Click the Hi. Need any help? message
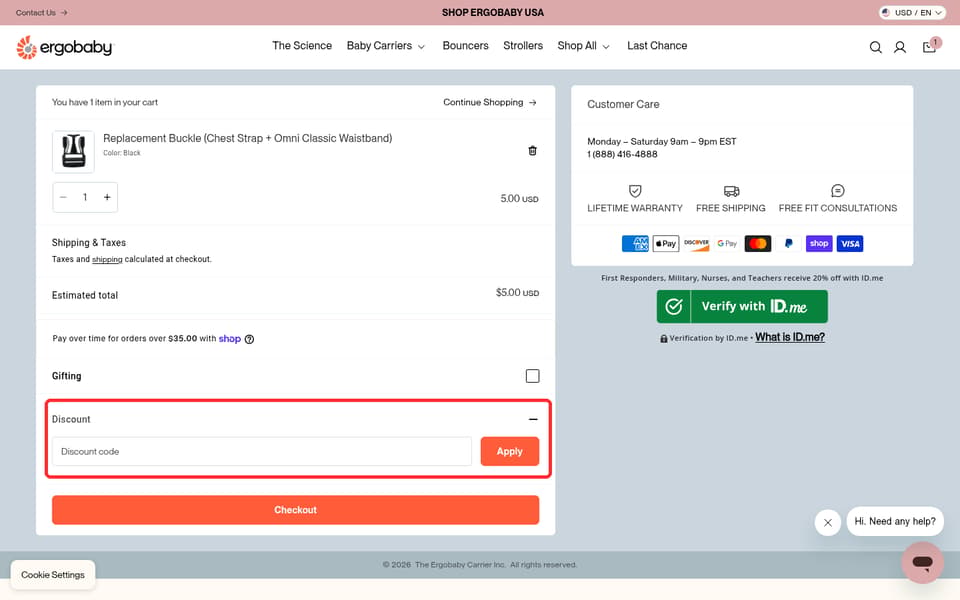This screenshot has width=960, height=600. (x=894, y=522)
